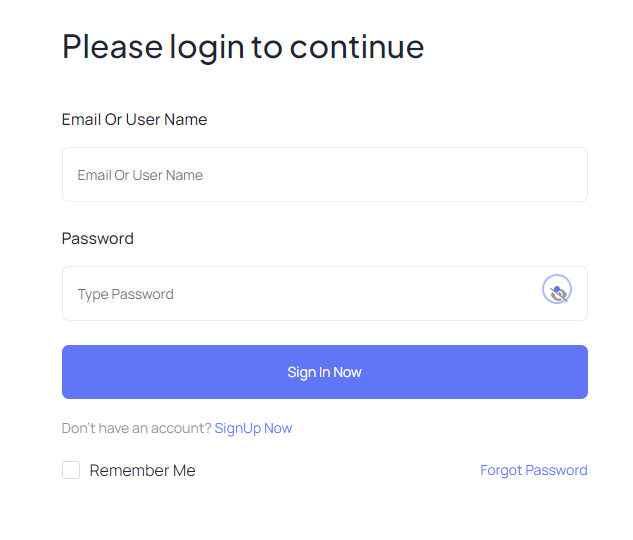Enable the Remember Me option

[71, 470]
